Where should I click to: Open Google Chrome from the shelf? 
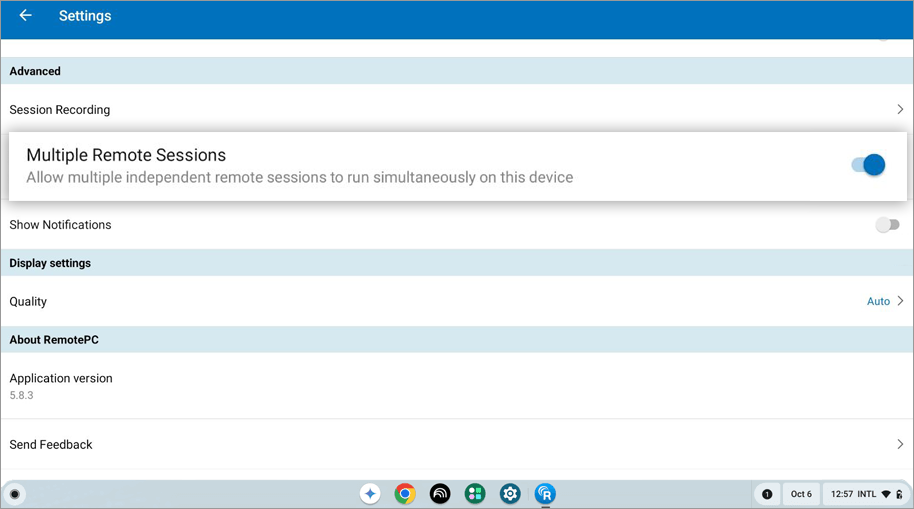(405, 494)
